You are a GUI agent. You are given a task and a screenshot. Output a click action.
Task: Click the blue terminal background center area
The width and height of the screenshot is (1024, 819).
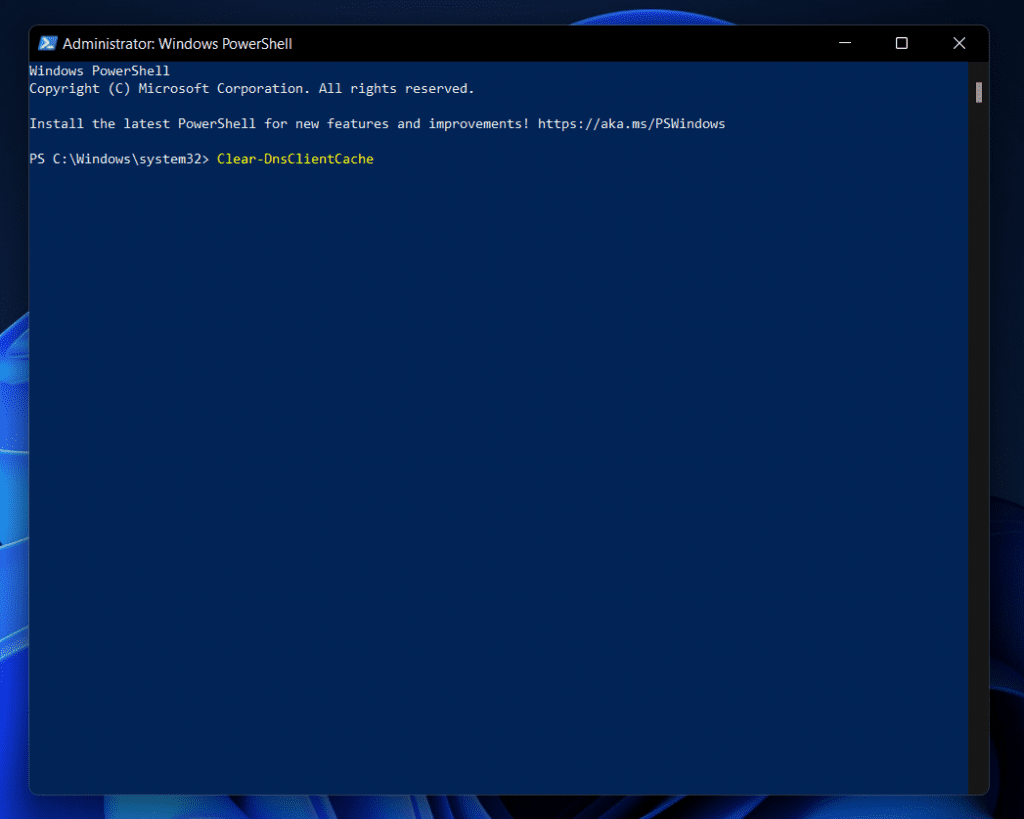[500, 450]
